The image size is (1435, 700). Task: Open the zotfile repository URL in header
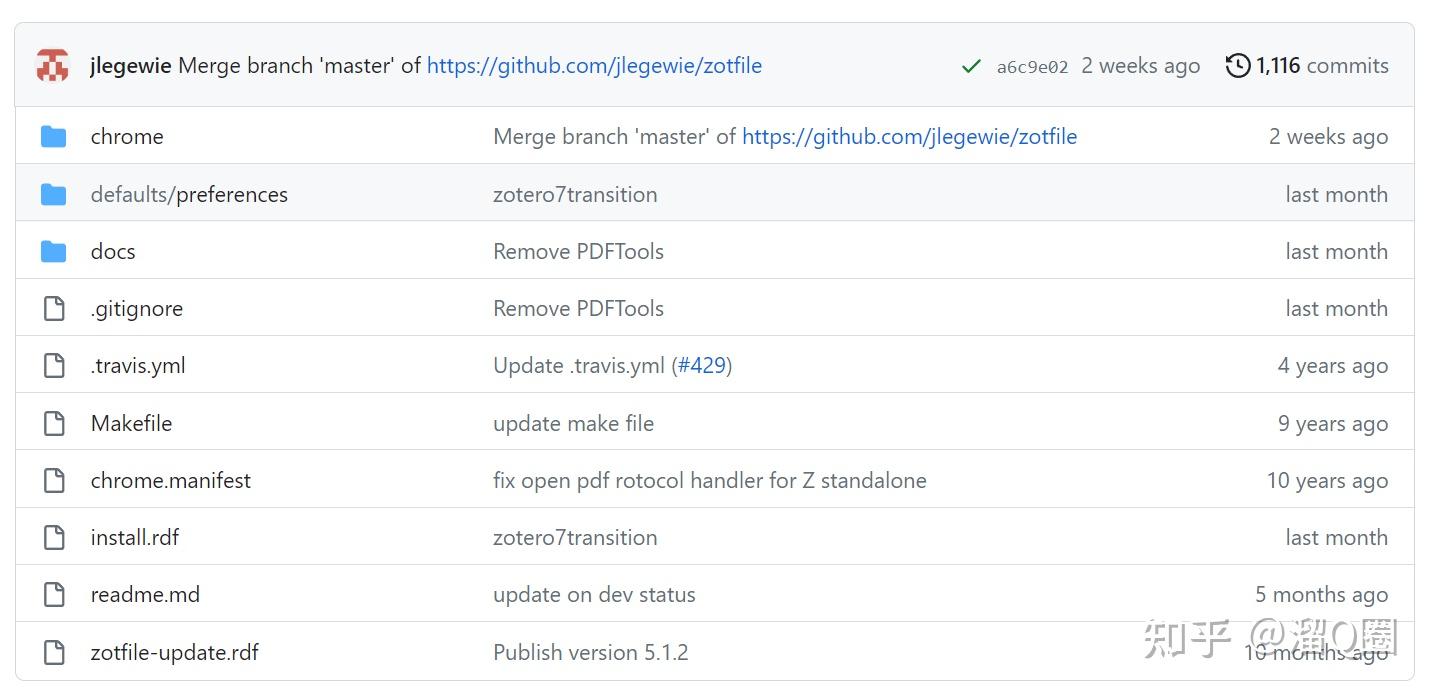[x=594, y=66]
